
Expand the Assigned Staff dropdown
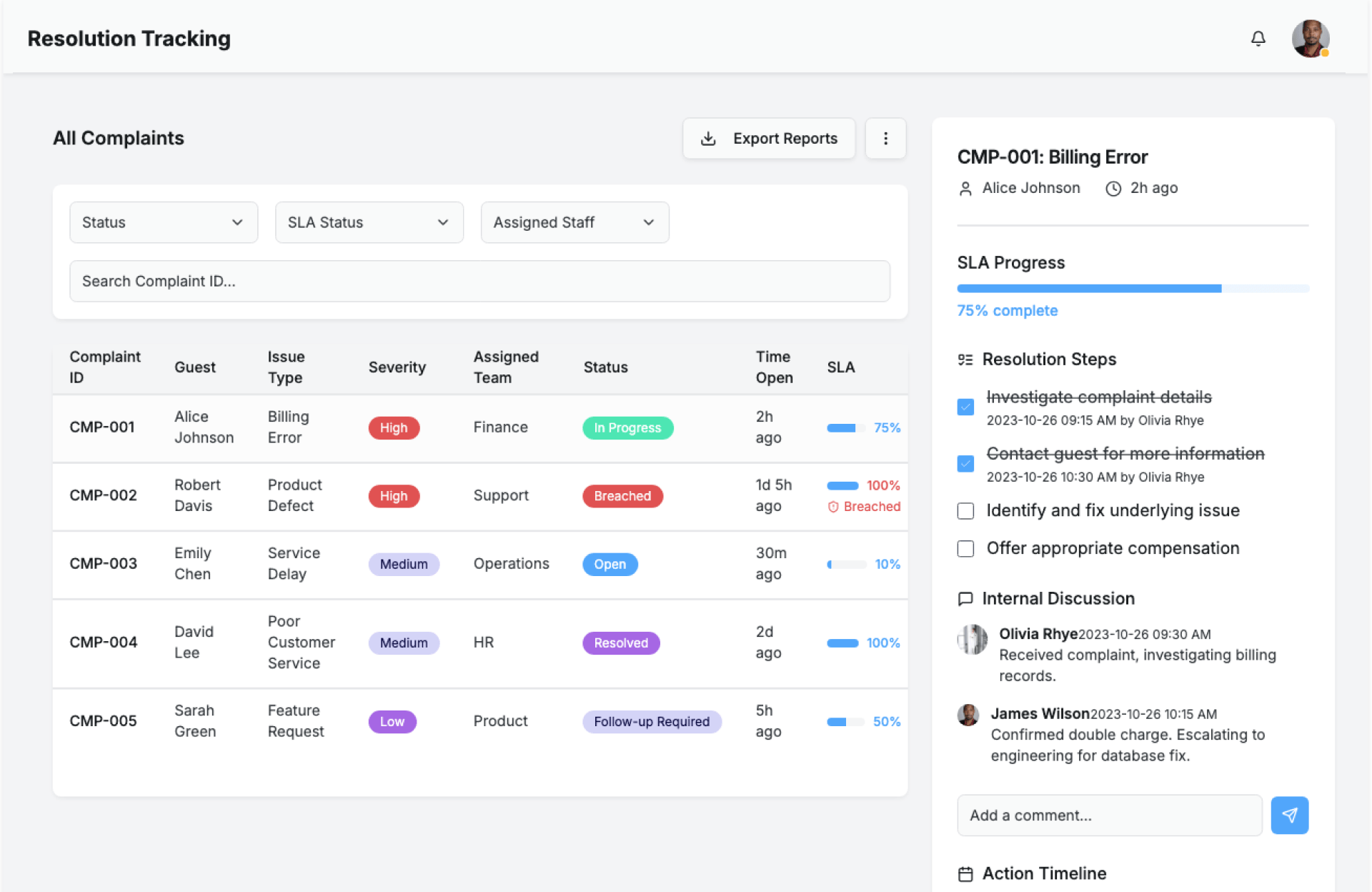pos(575,222)
